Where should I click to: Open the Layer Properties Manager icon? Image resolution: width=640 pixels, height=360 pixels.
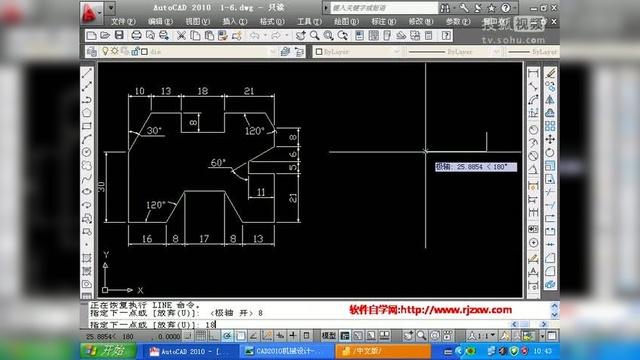[x=92, y=51]
